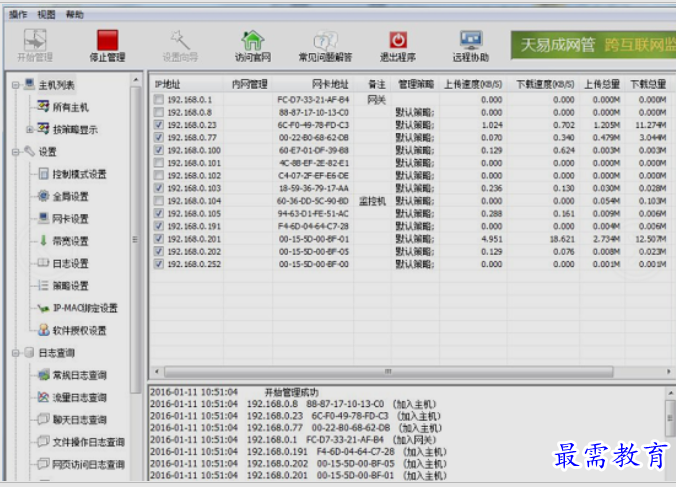
Task: Open the 文件操作日志查询 icon
Action: [43, 441]
